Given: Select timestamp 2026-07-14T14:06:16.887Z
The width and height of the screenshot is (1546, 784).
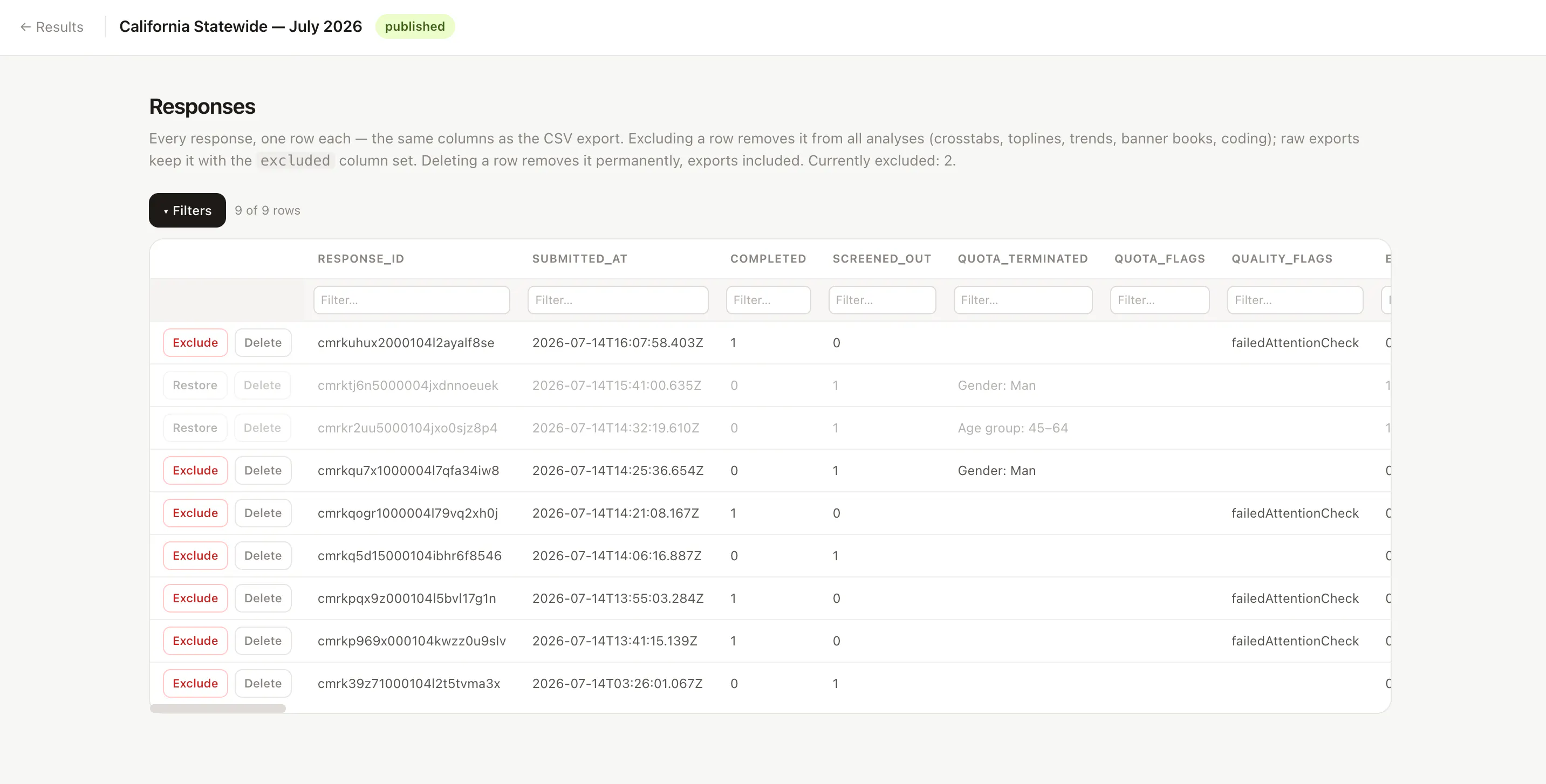Looking at the screenshot, I should click(x=617, y=555).
